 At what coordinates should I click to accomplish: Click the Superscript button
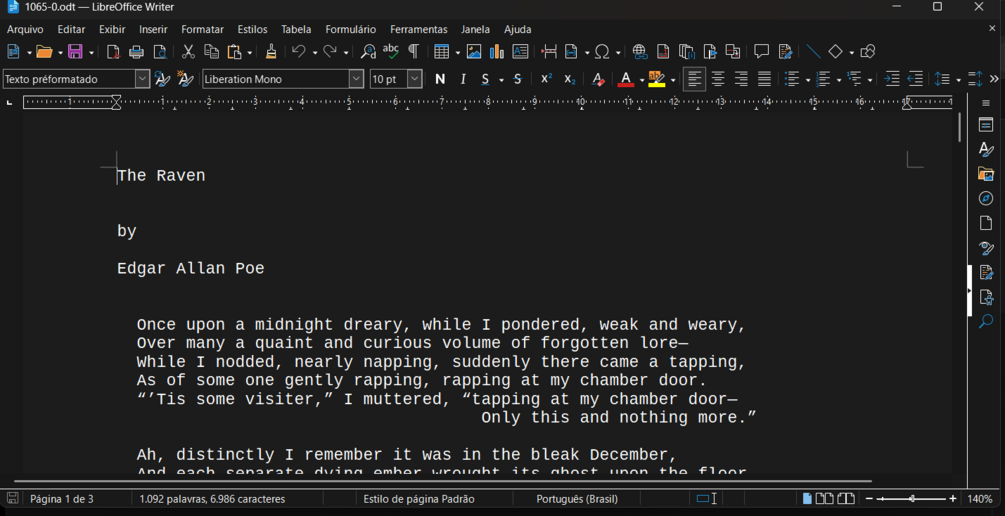tap(546, 79)
